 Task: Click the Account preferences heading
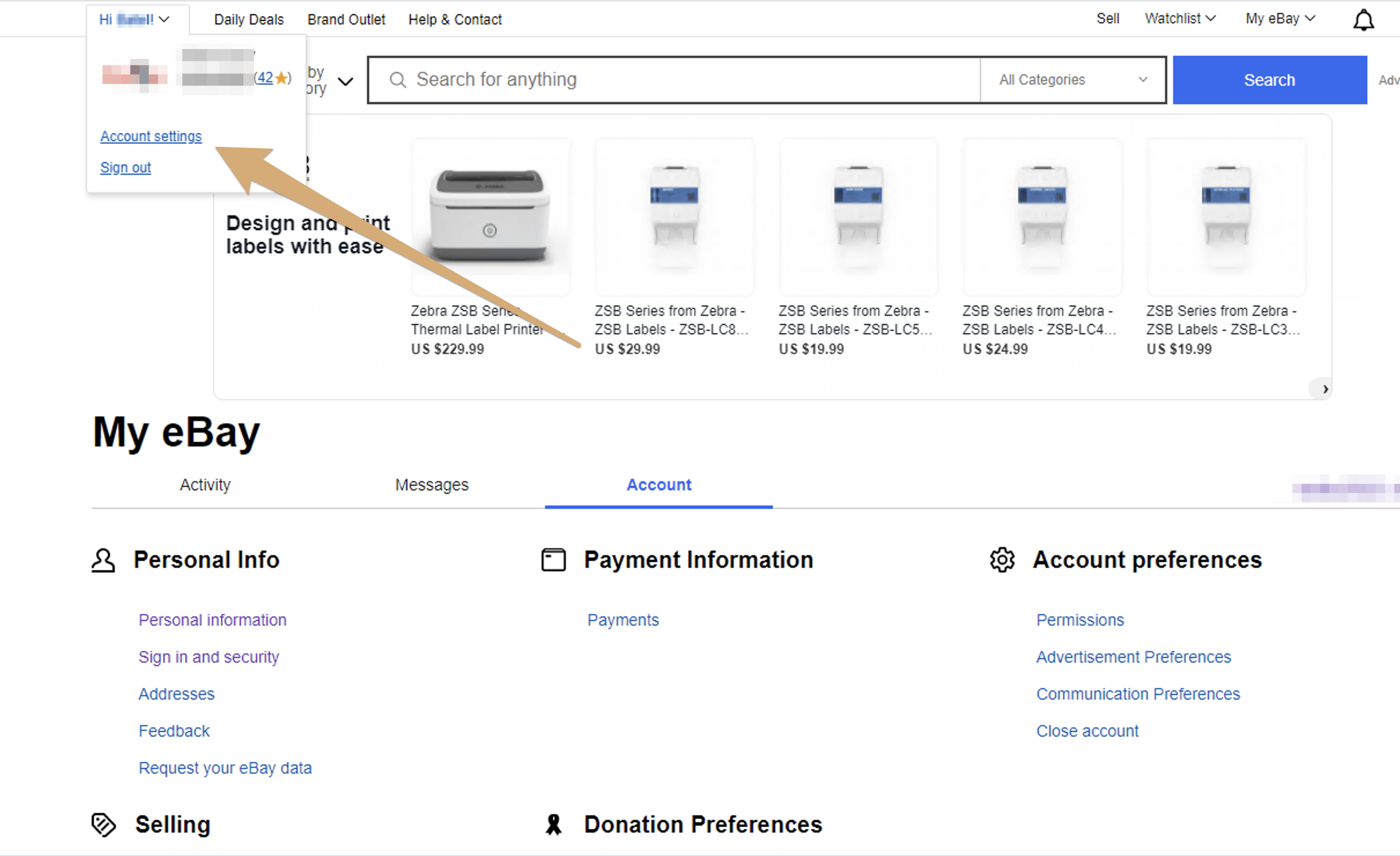(x=1148, y=560)
